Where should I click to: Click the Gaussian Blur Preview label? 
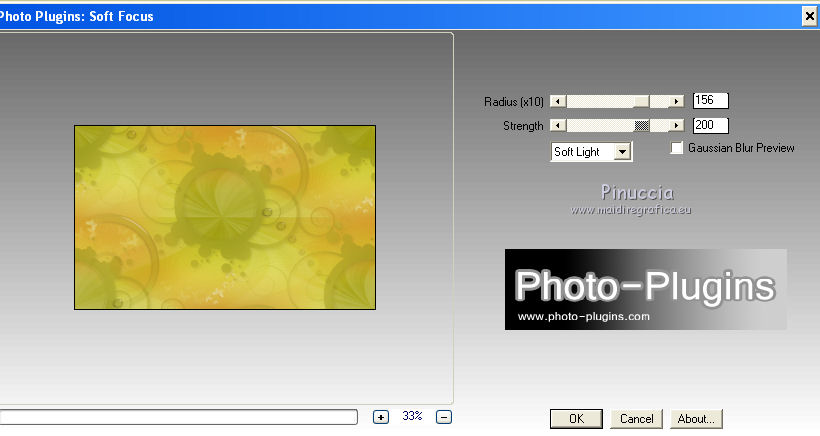[x=741, y=148]
